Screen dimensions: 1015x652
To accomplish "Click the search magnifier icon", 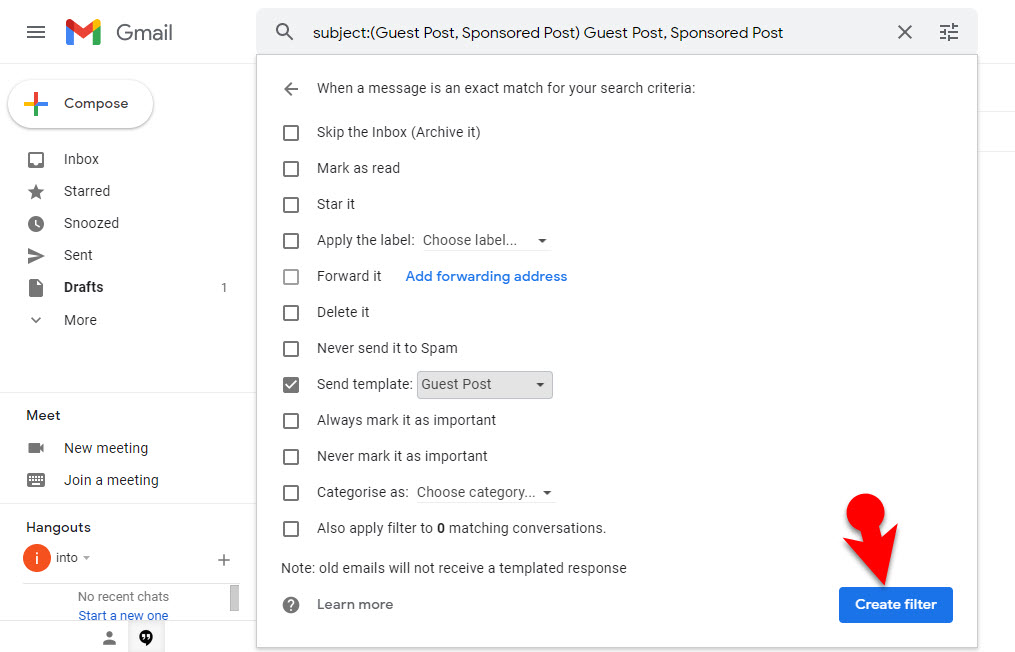I will click(x=285, y=32).
